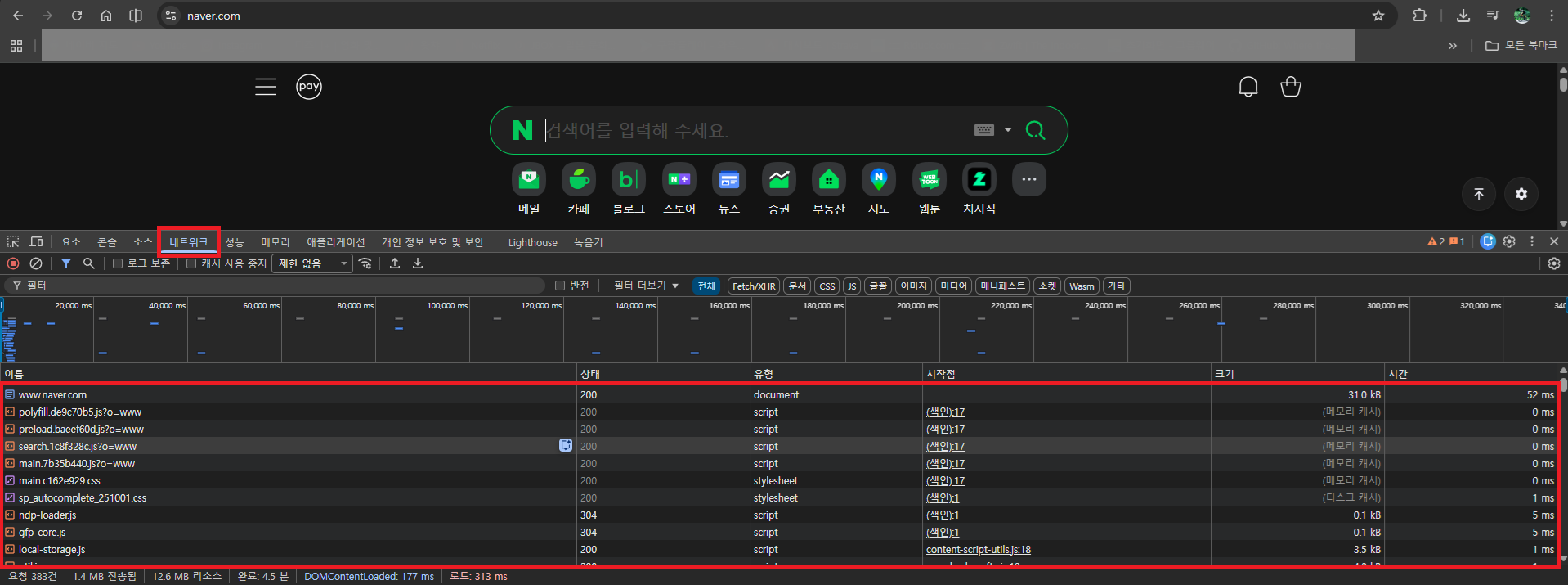Open network panel settings gear icon
The width and height of the screenshot is (1568, 585).
coord(1554,263)
